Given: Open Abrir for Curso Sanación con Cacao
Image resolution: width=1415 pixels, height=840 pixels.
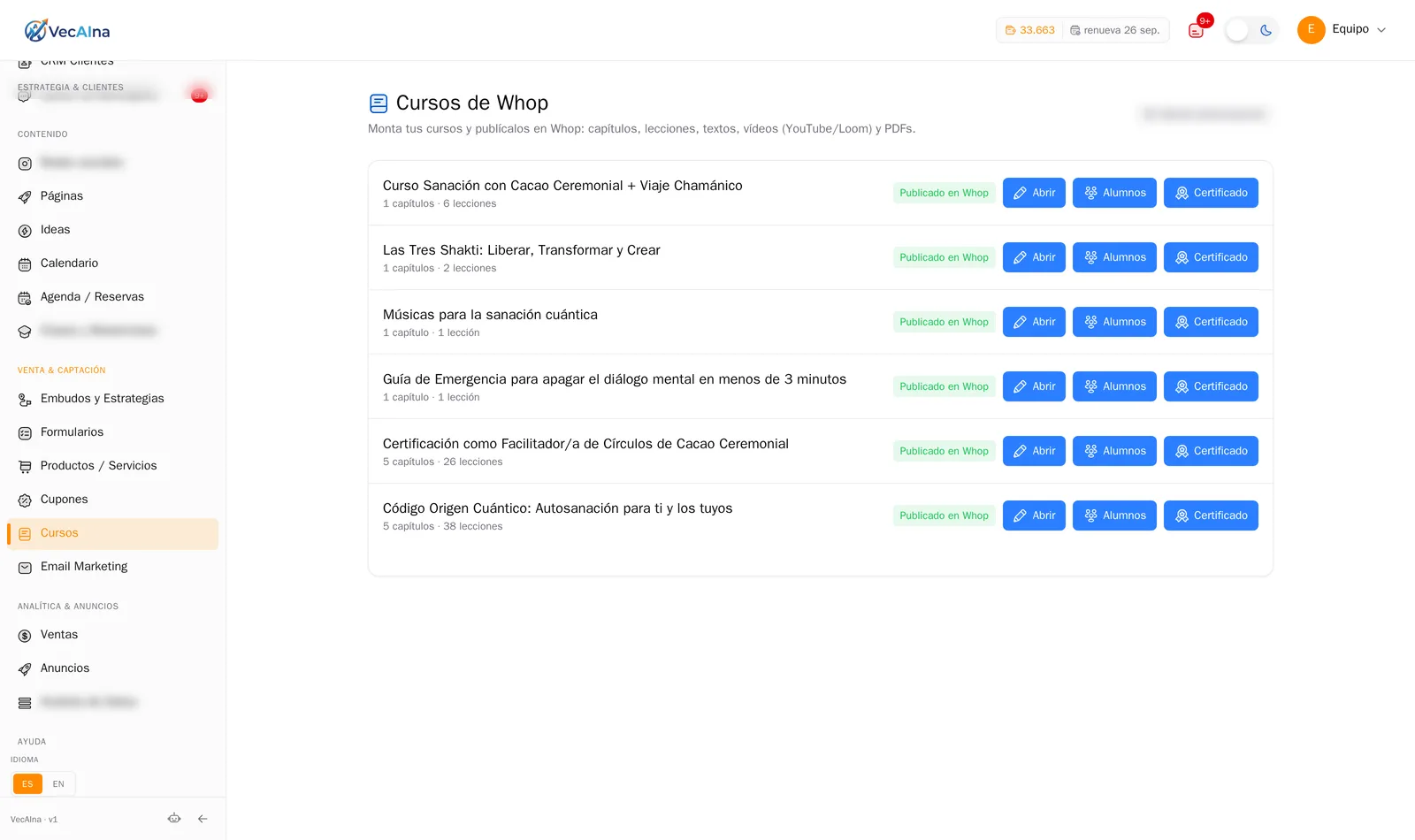Looking at the screenshot, I should point(1034,193).
